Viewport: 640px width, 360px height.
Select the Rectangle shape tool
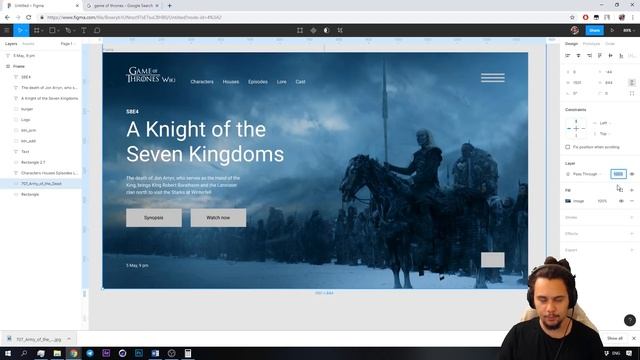[52, 30]
